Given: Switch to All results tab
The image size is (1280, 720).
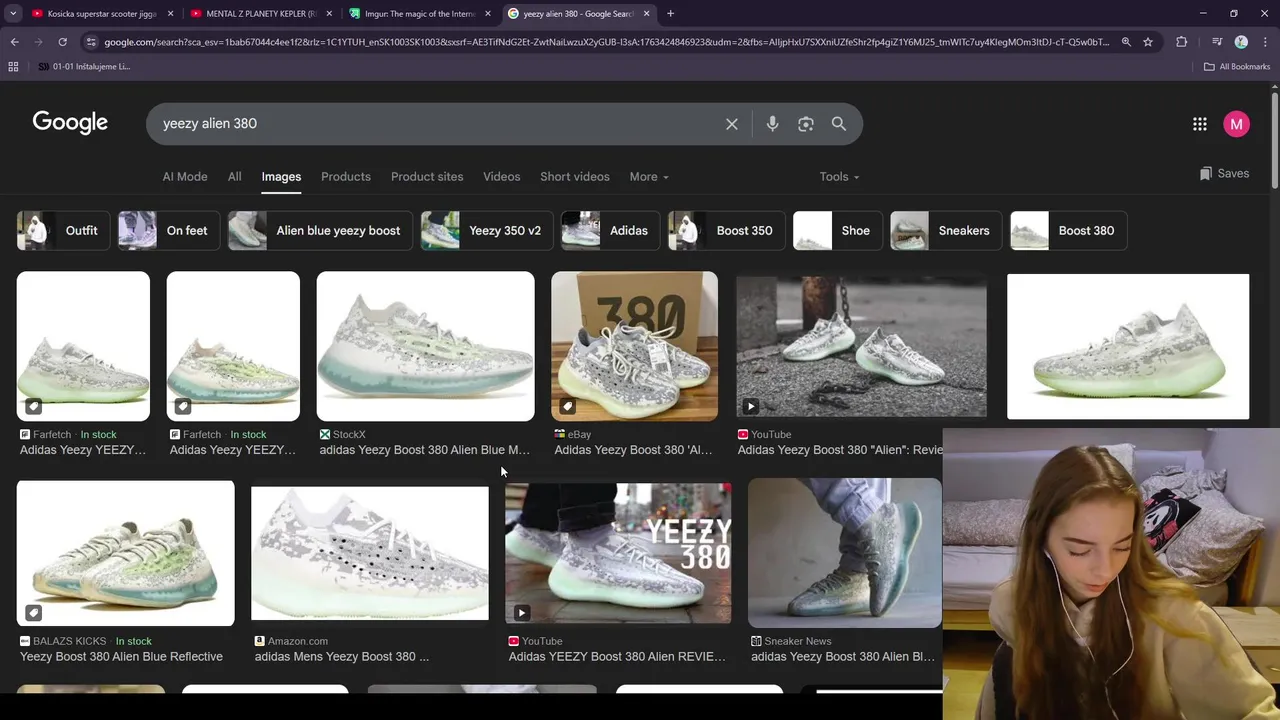Looking at the screenshot, I should 234,176.
